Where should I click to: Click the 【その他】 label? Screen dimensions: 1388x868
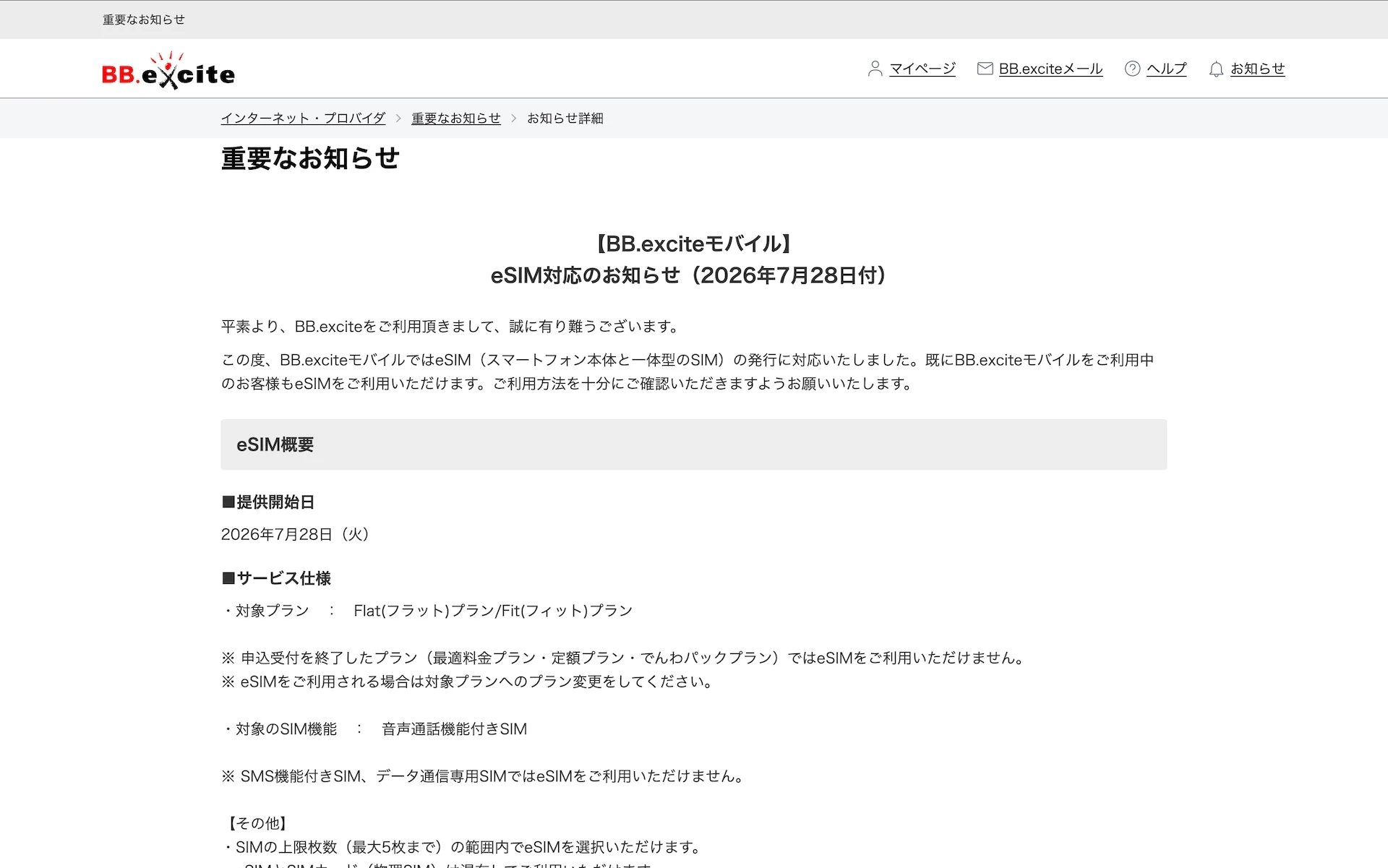pos(257,823)
